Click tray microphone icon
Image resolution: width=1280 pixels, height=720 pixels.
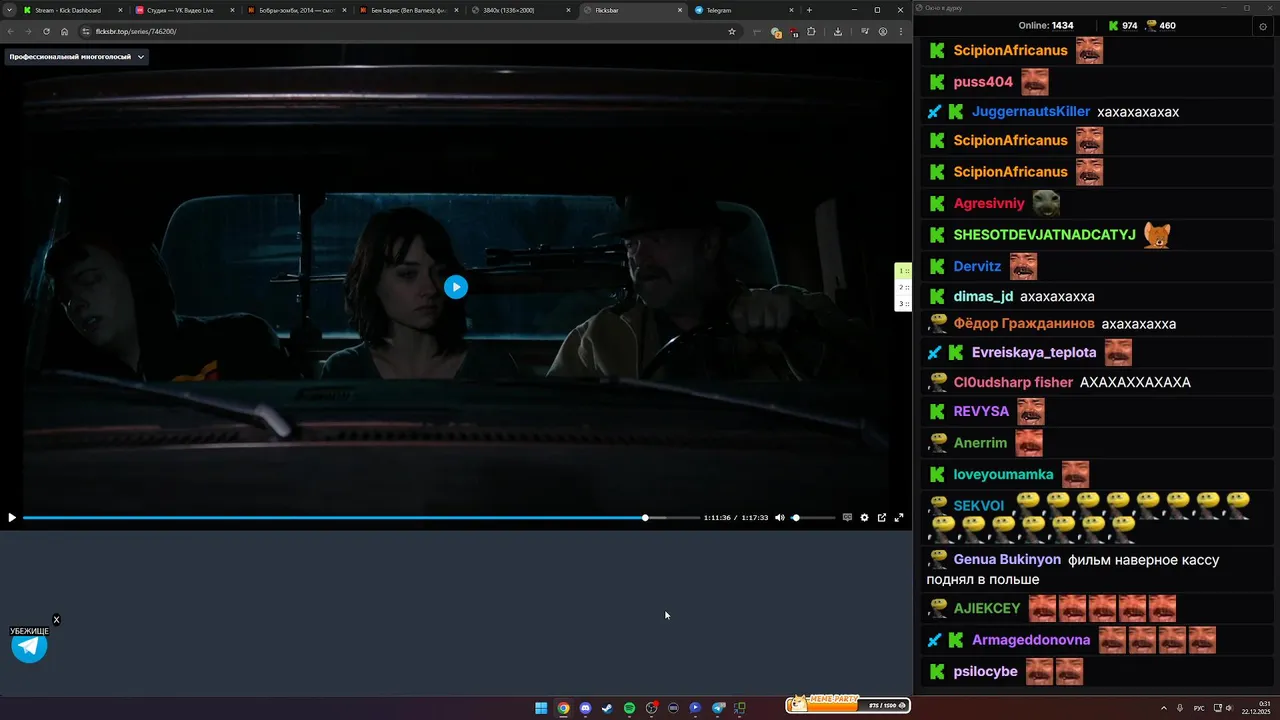(x=1180, y=708)
